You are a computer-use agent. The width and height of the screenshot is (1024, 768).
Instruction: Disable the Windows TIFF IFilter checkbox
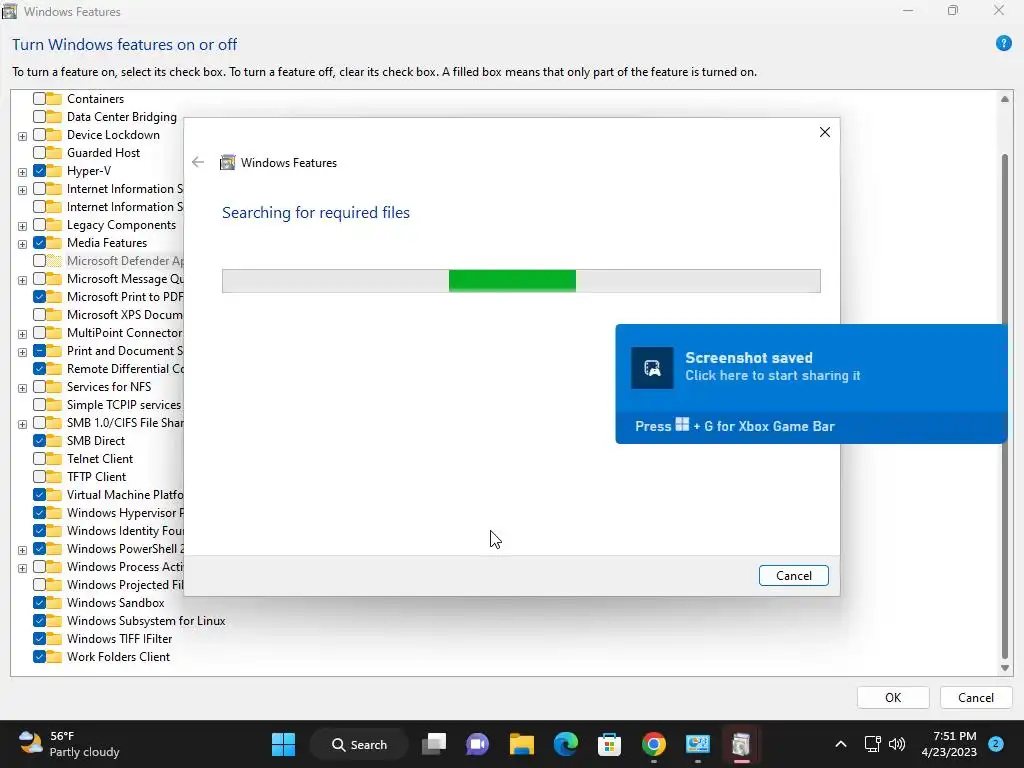pos(39,639)
